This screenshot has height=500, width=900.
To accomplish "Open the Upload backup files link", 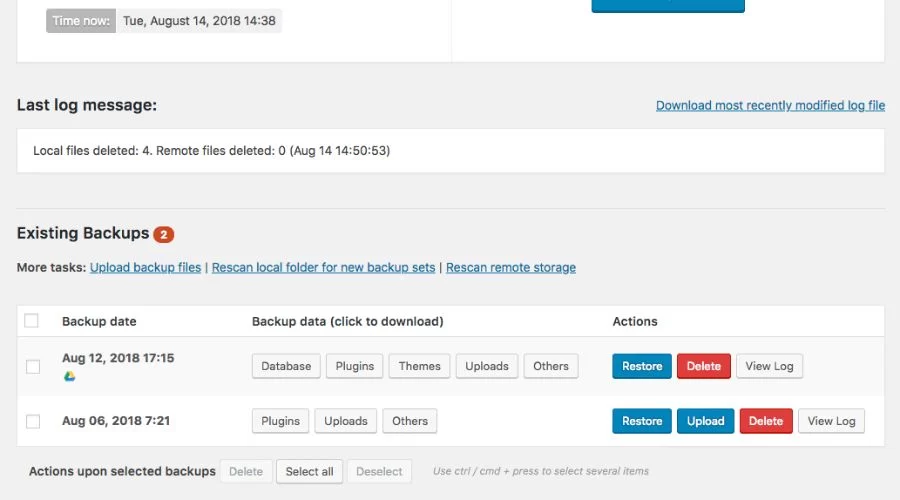I will point(145,268).
